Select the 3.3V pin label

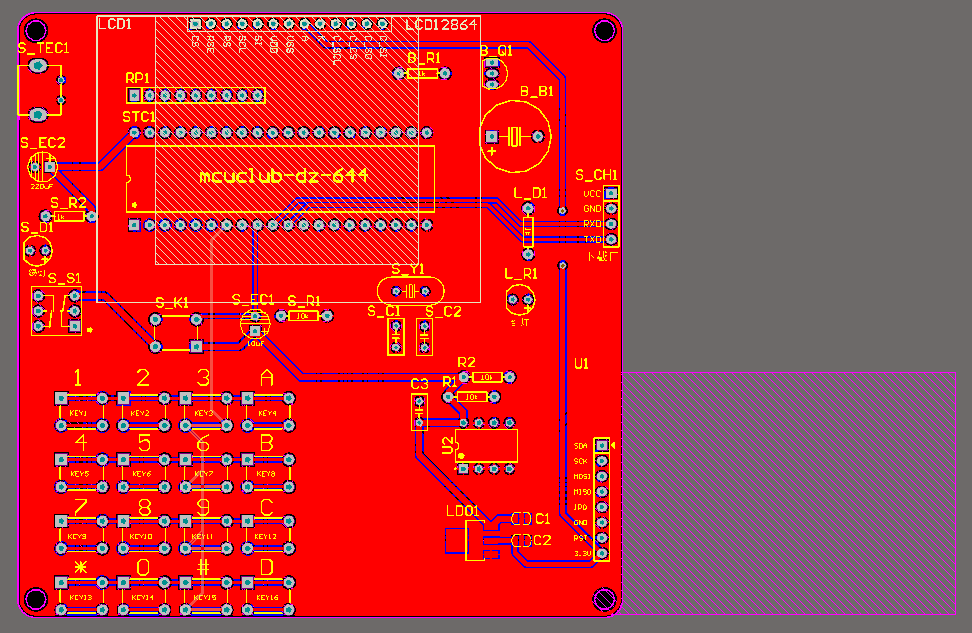coord(583,554)
